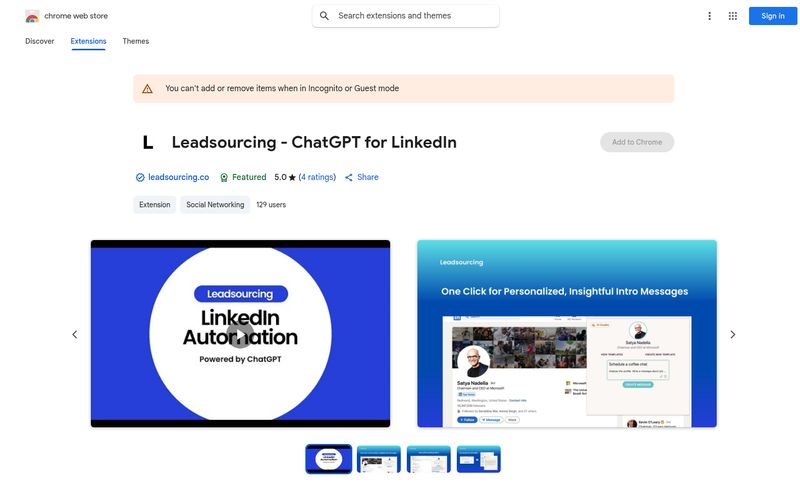Image resolution: width=800 pixels, height=496 pixels.
Task: Click the Incognito or Guest mode warning text
Action: click(282, 88)
